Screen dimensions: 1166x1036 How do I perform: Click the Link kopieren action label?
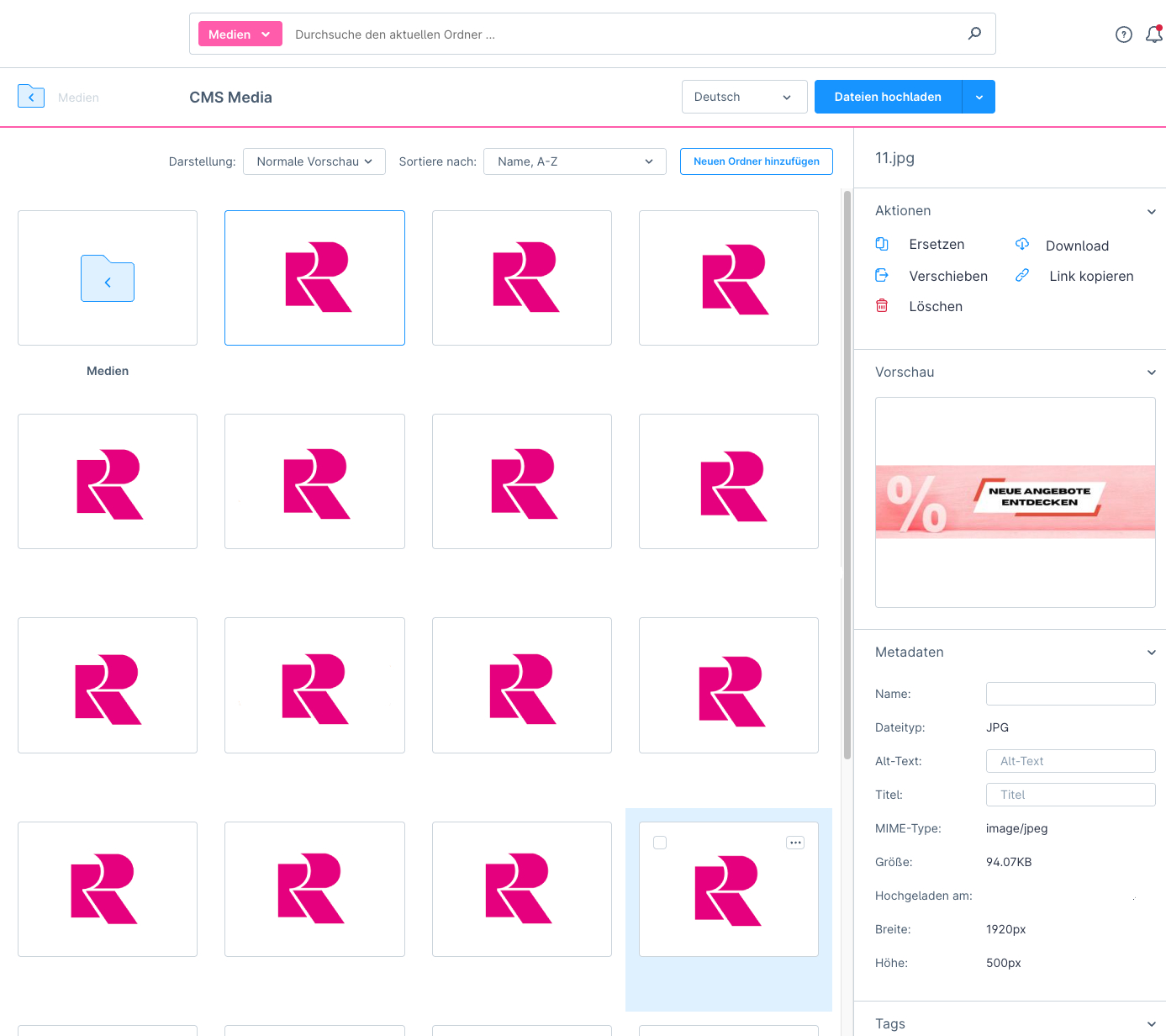(x=1091, y=276)
